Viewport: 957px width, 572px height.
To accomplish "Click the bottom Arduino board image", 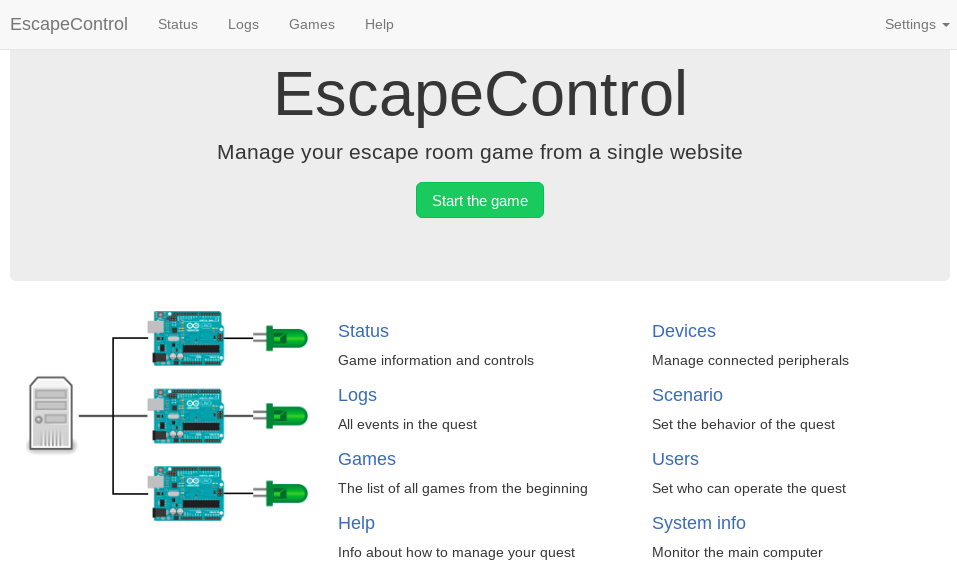I will click(187, 493).
